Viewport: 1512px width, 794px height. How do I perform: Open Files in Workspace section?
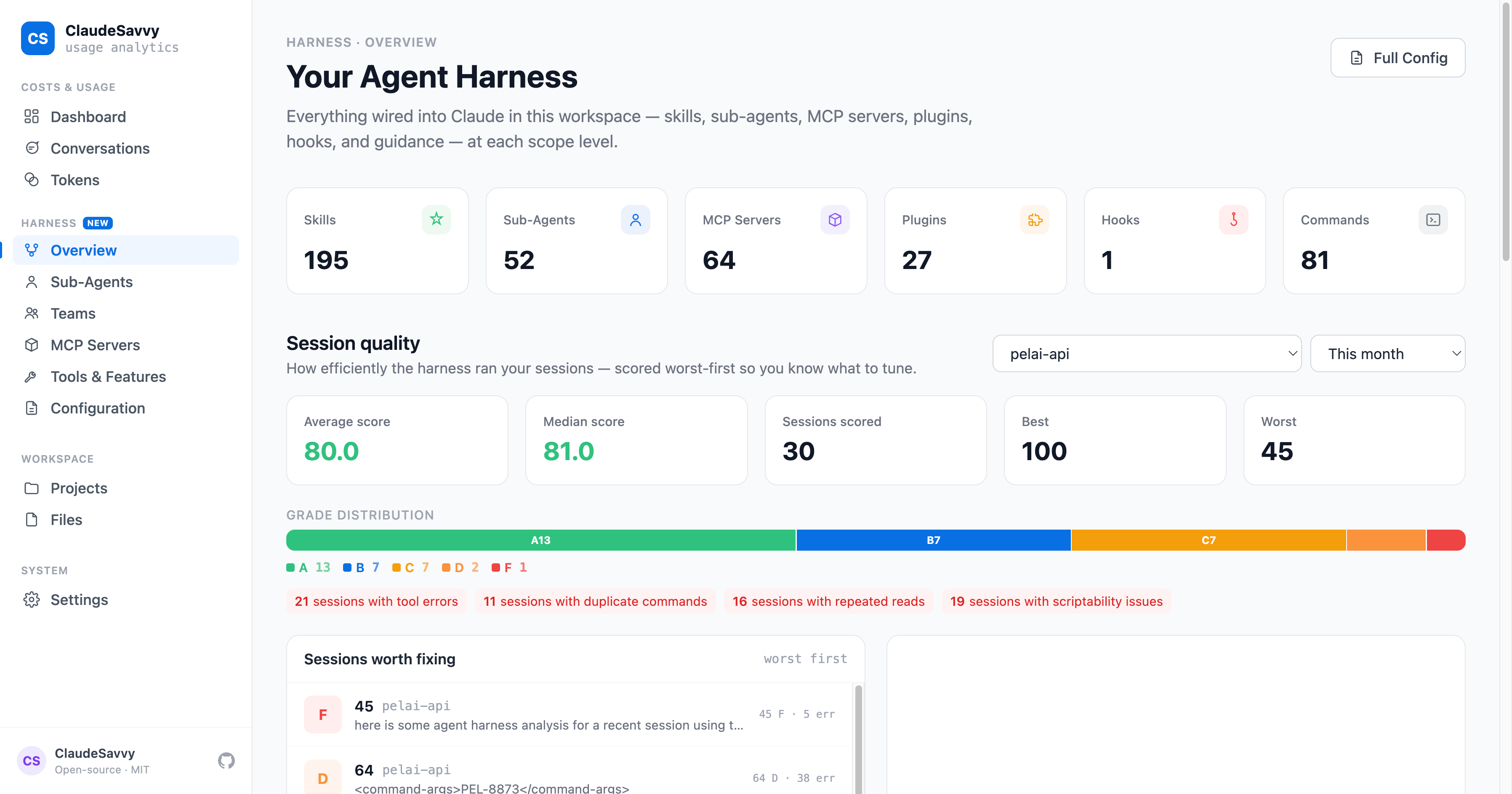pos(125,520)
